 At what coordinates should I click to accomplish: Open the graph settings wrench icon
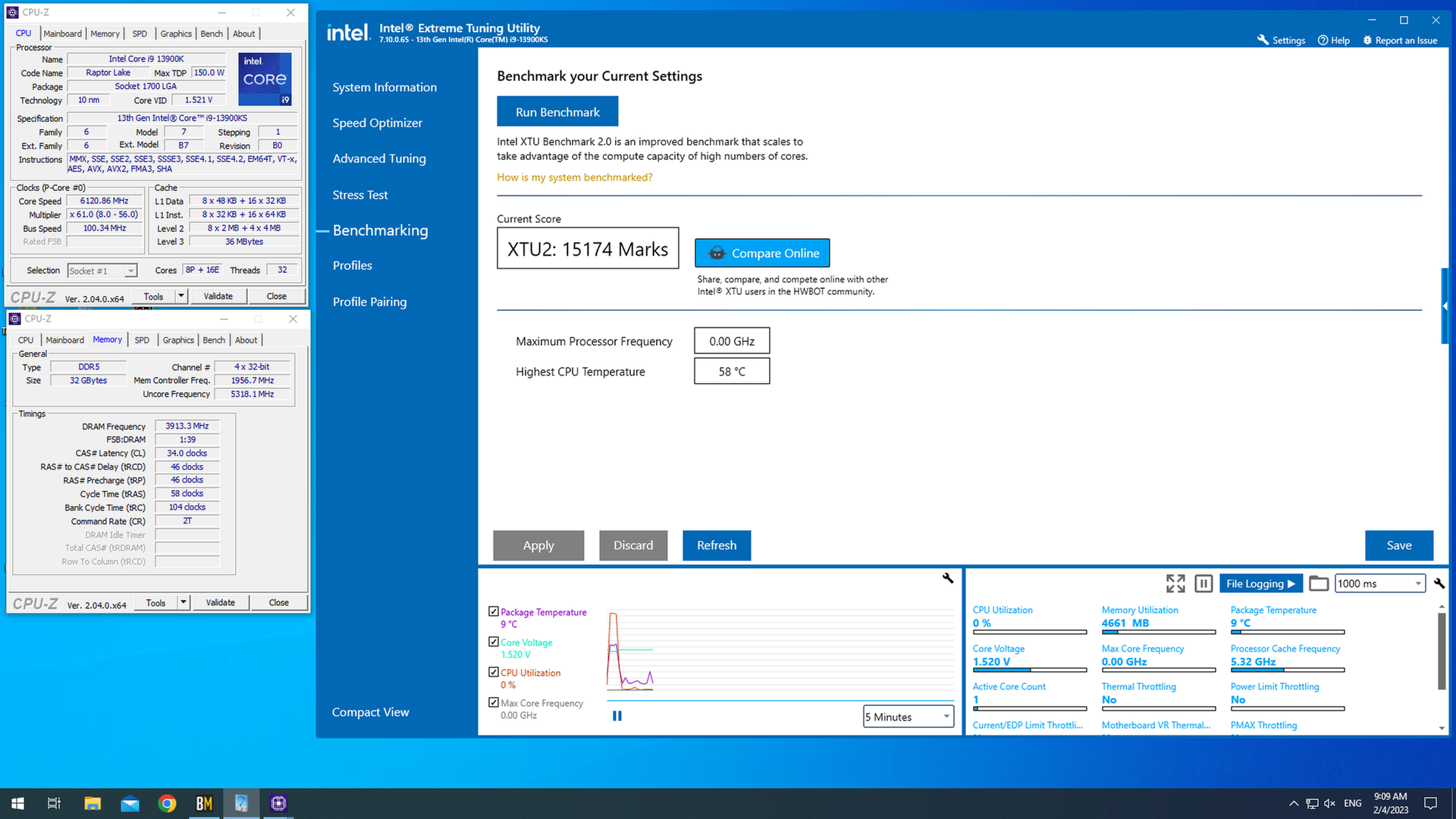tap(948, 578)
